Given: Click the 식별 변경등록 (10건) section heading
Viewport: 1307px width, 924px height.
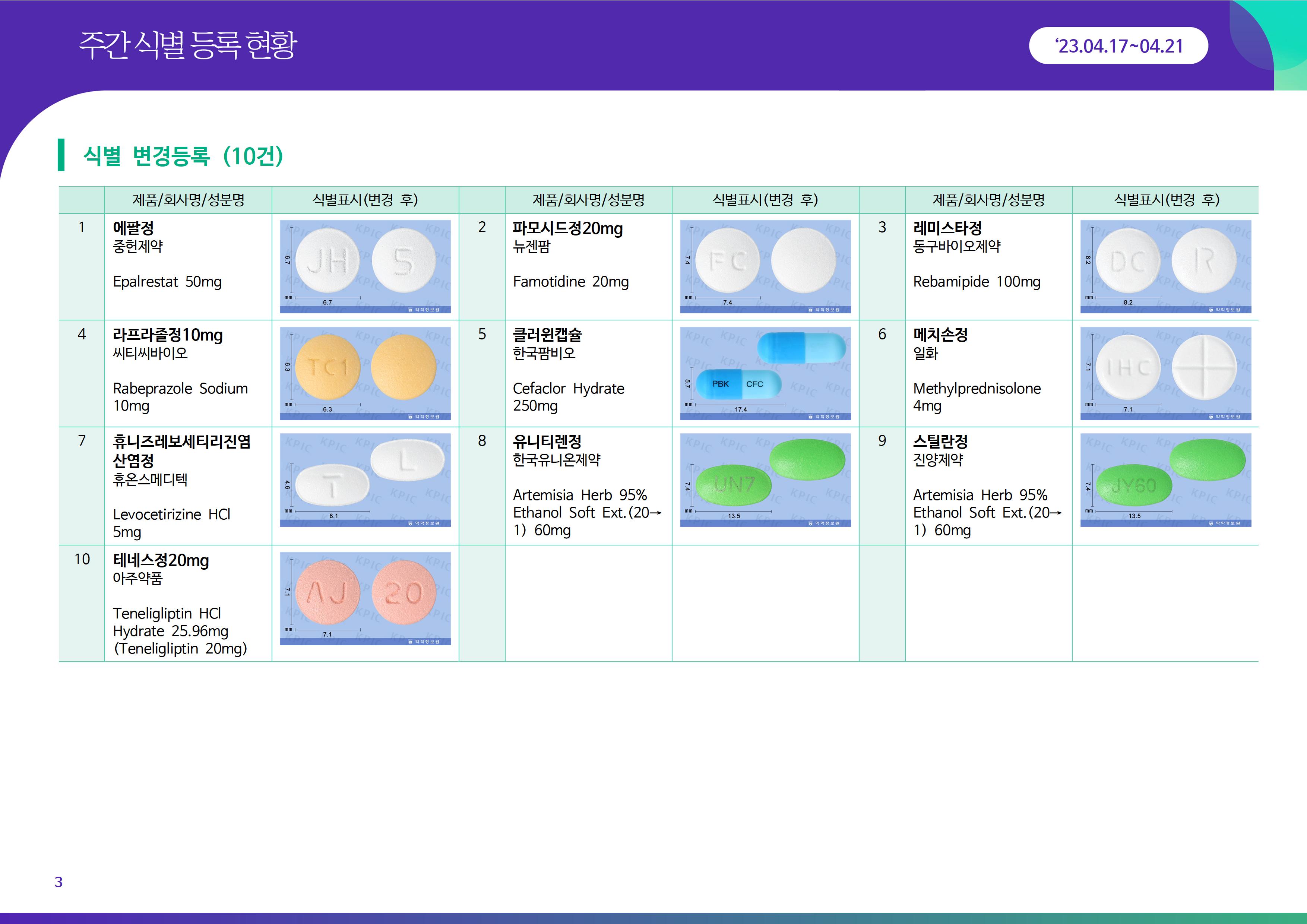Looking at the screenshot, I should click(183, 155).
